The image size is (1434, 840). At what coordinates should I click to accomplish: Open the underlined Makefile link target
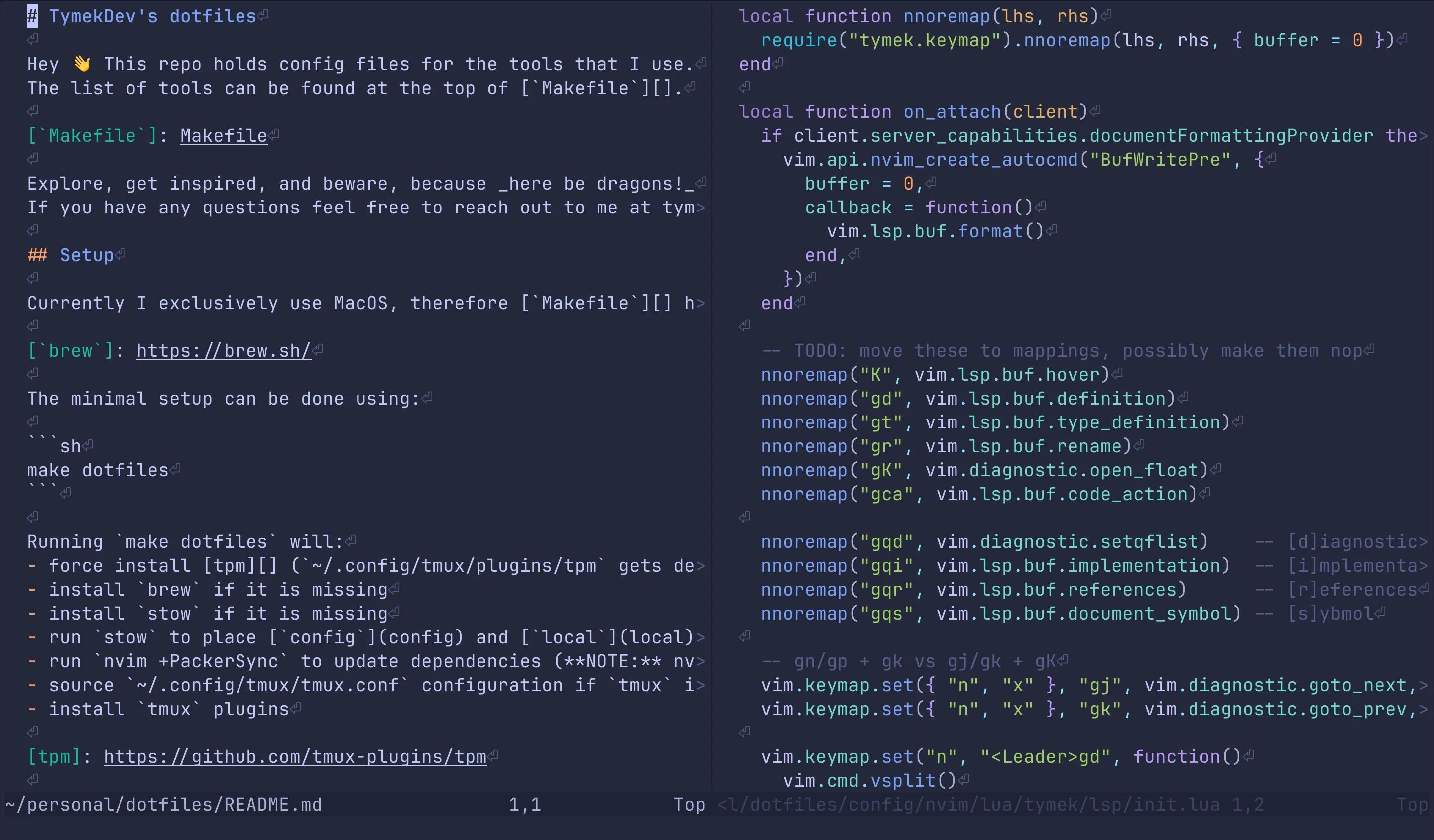pos(224,136)
